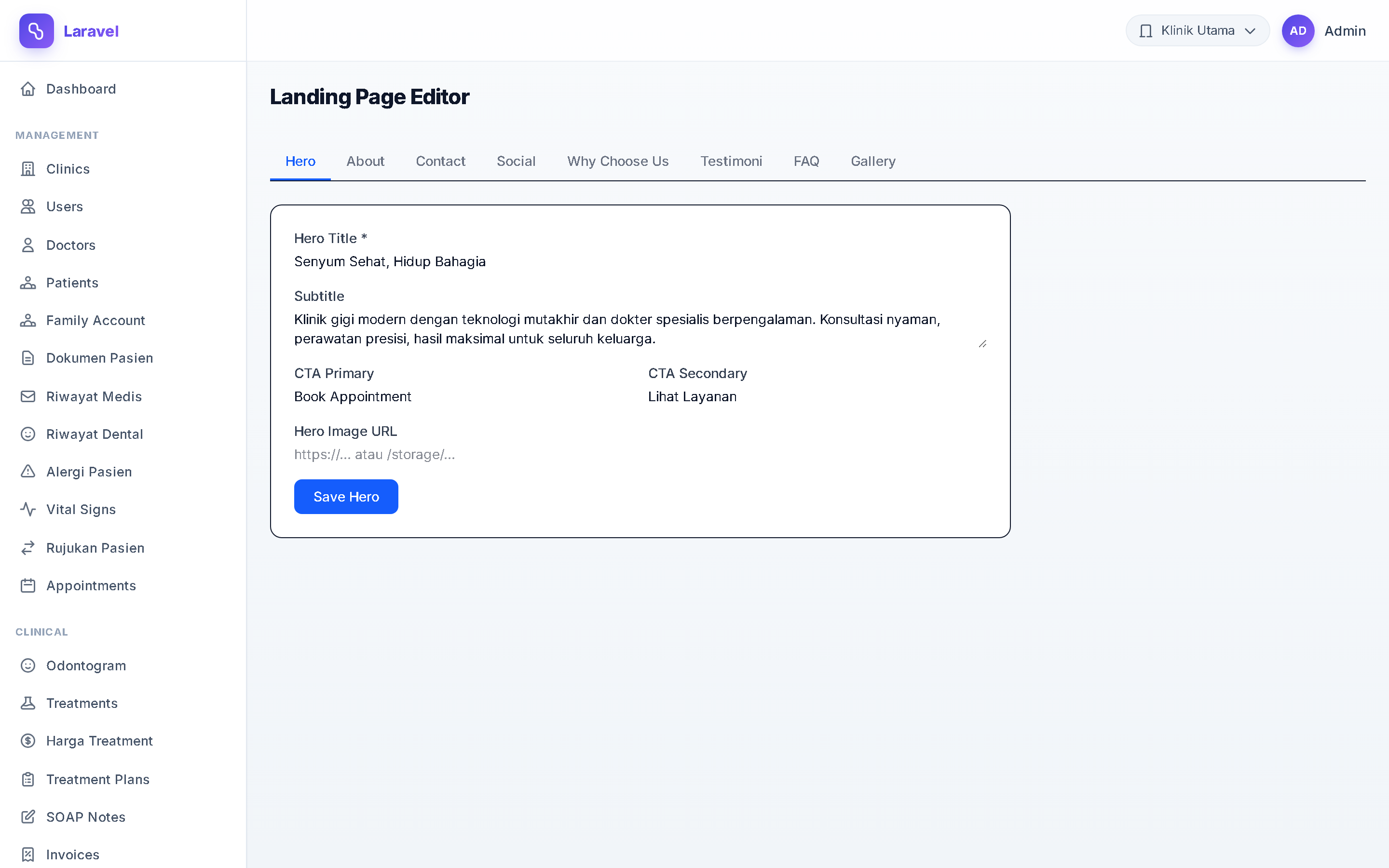Select the Why Choose Us tab
The image size is (1389, 868).
coord(618,162)
